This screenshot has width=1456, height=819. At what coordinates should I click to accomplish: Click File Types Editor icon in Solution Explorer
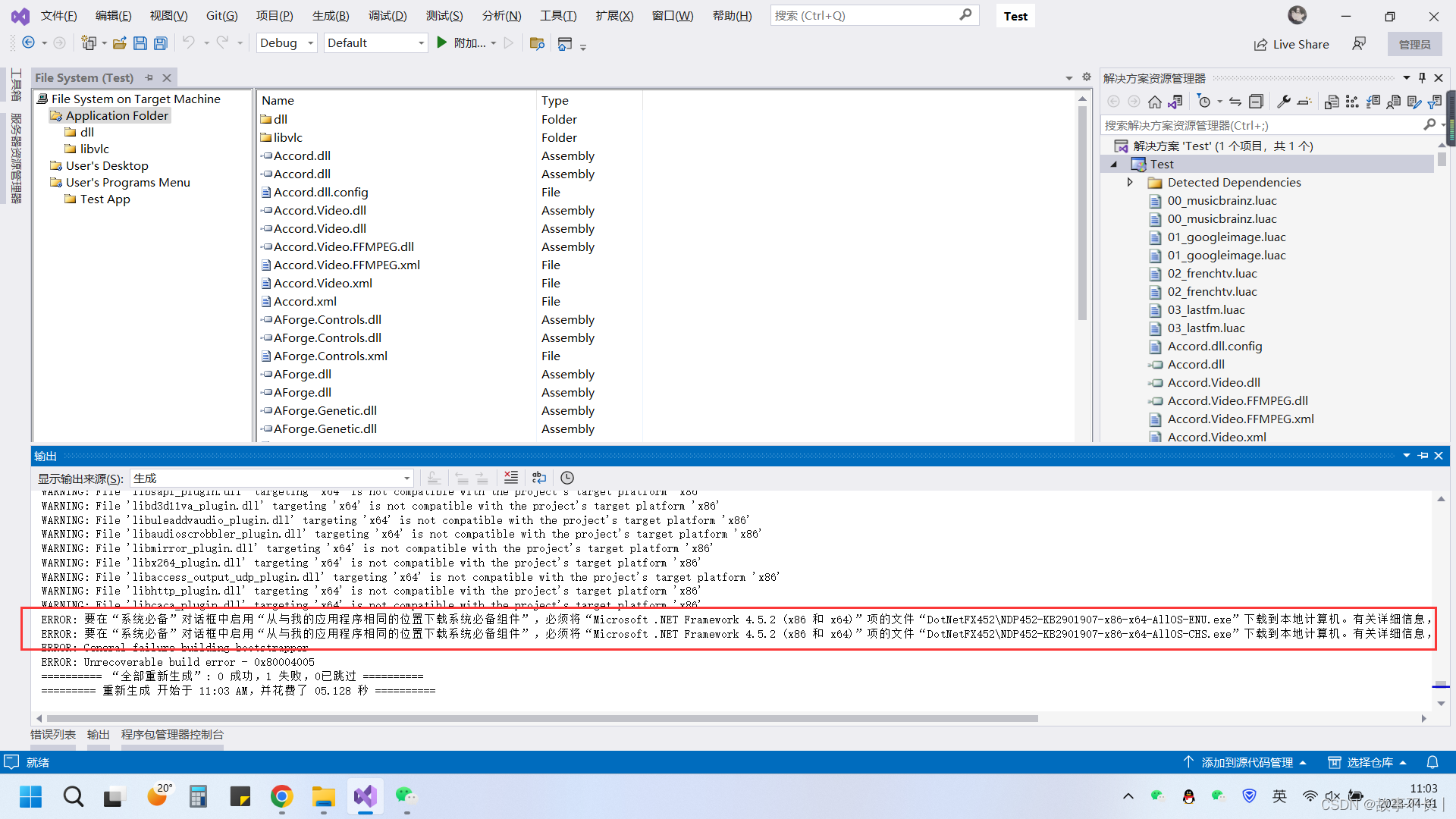1373,102
